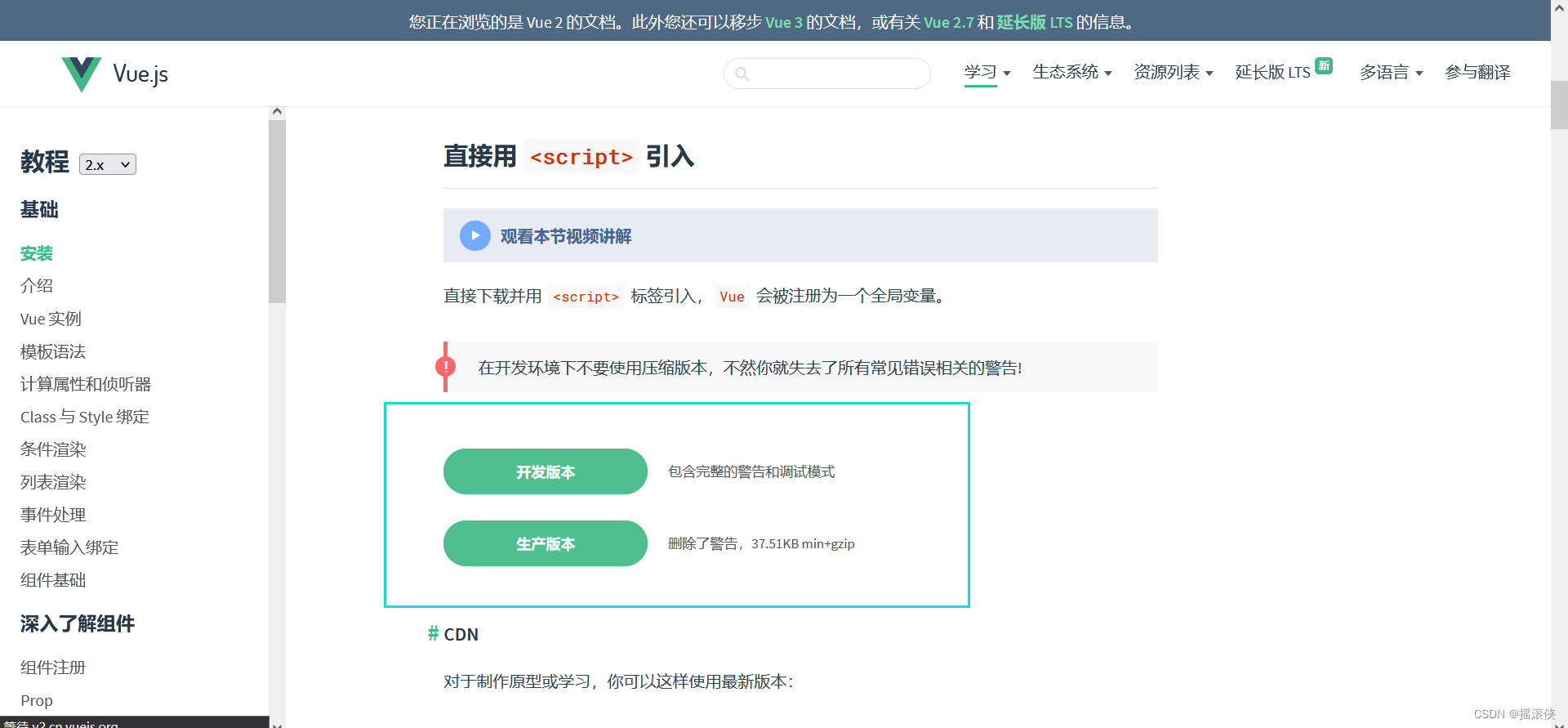Select 条件渲染 in the sidebar
1568x728 pixels.
pyautogui.click(x=53, y=449)
